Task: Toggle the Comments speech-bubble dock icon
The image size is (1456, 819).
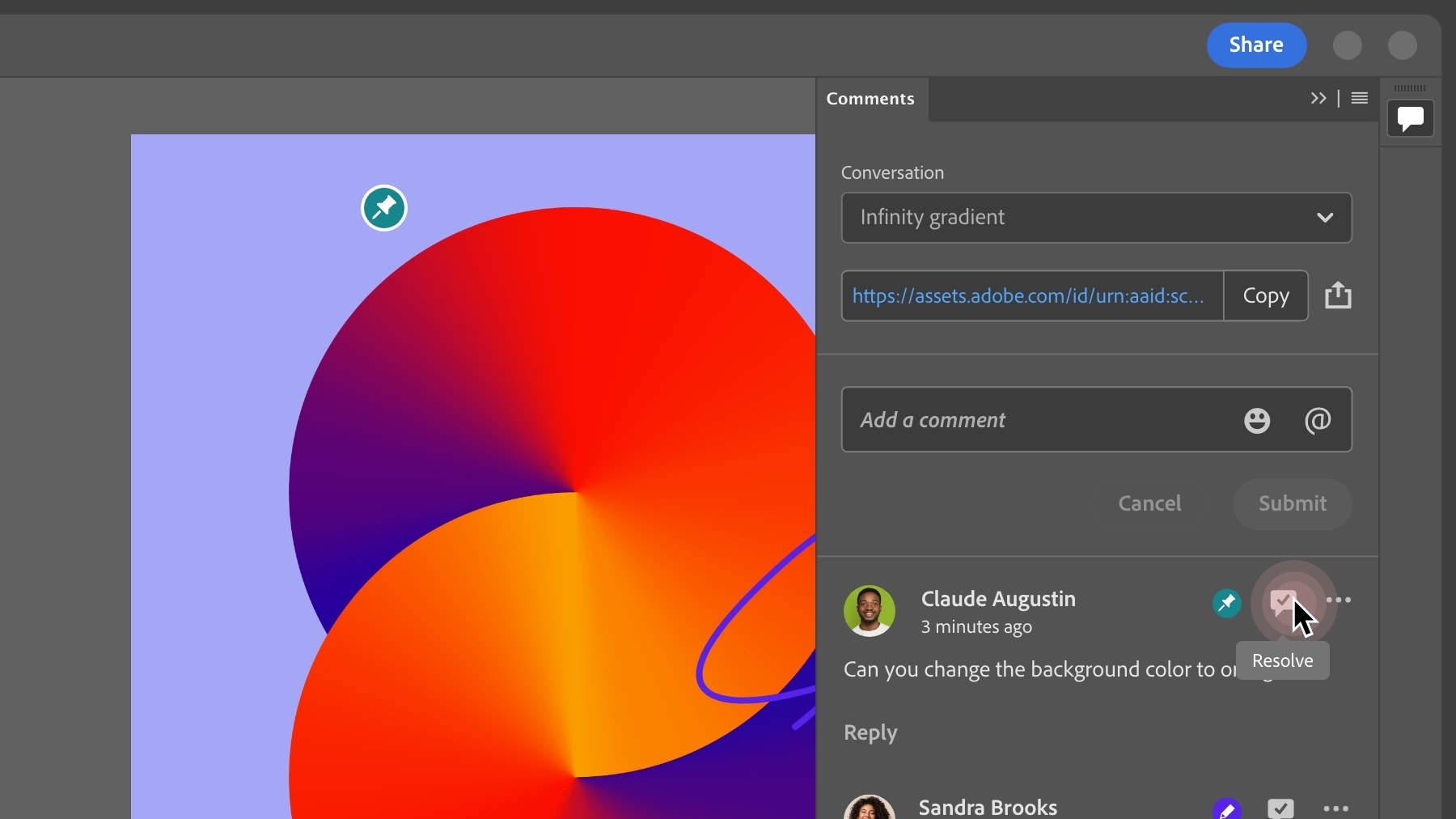Action: (x=1411, y=118)
